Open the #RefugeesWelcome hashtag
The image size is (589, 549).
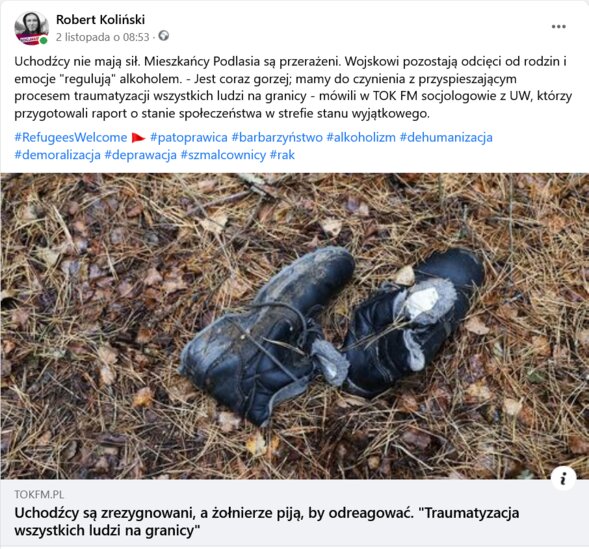[x=71, y=137]
